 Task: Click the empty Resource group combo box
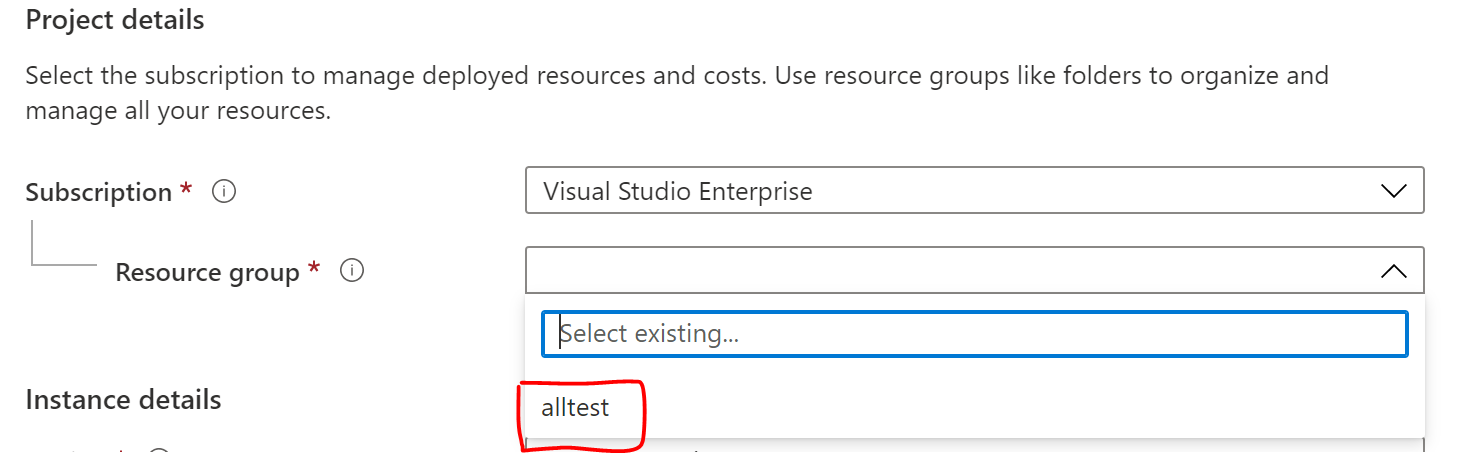(x=974, y=270)
